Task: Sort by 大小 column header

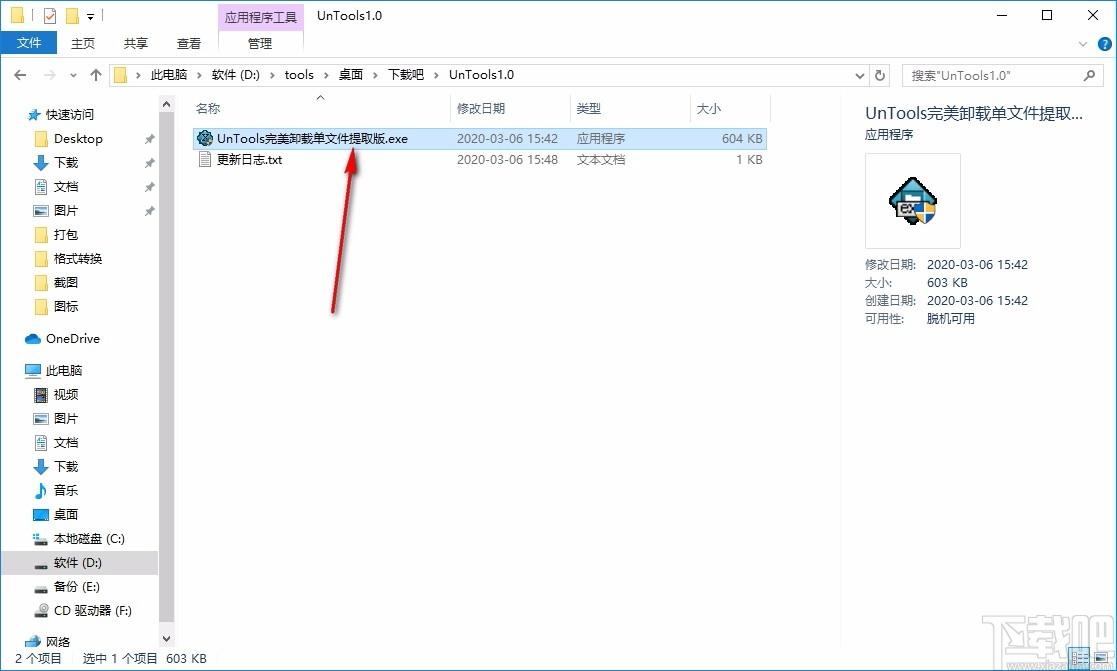Action: 708,108
